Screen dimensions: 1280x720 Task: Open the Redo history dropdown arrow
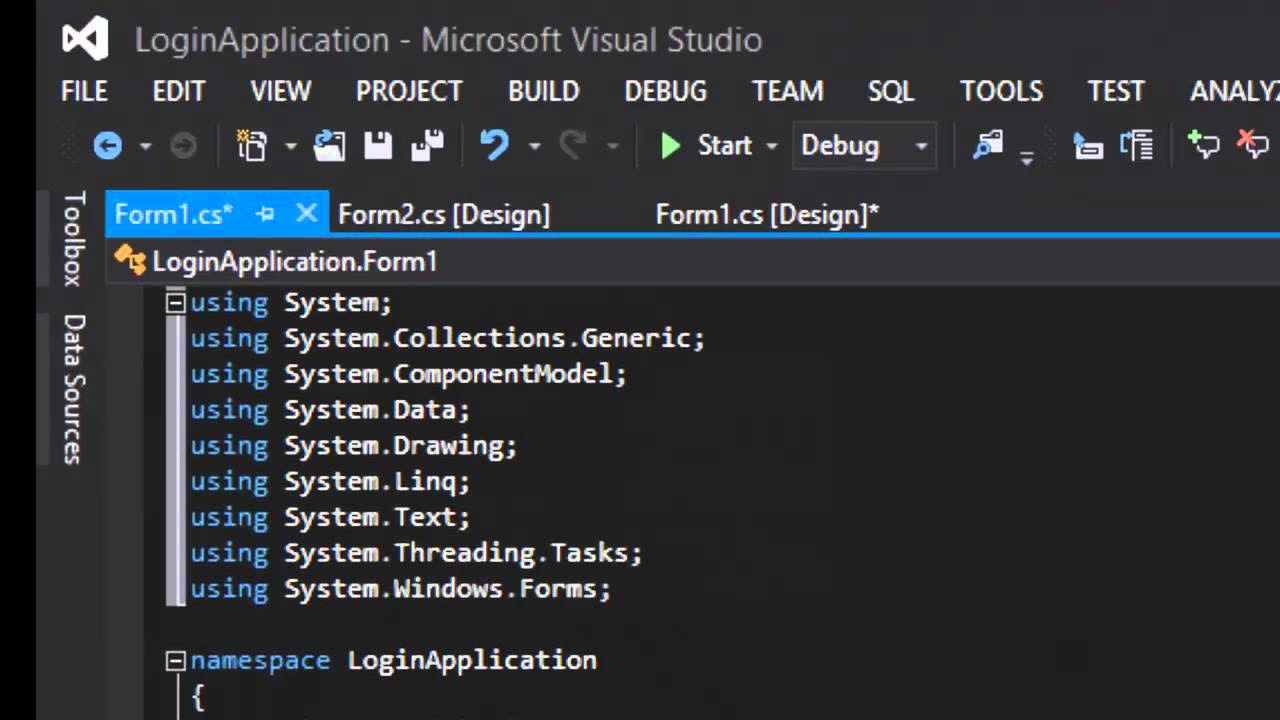[613, 146]
